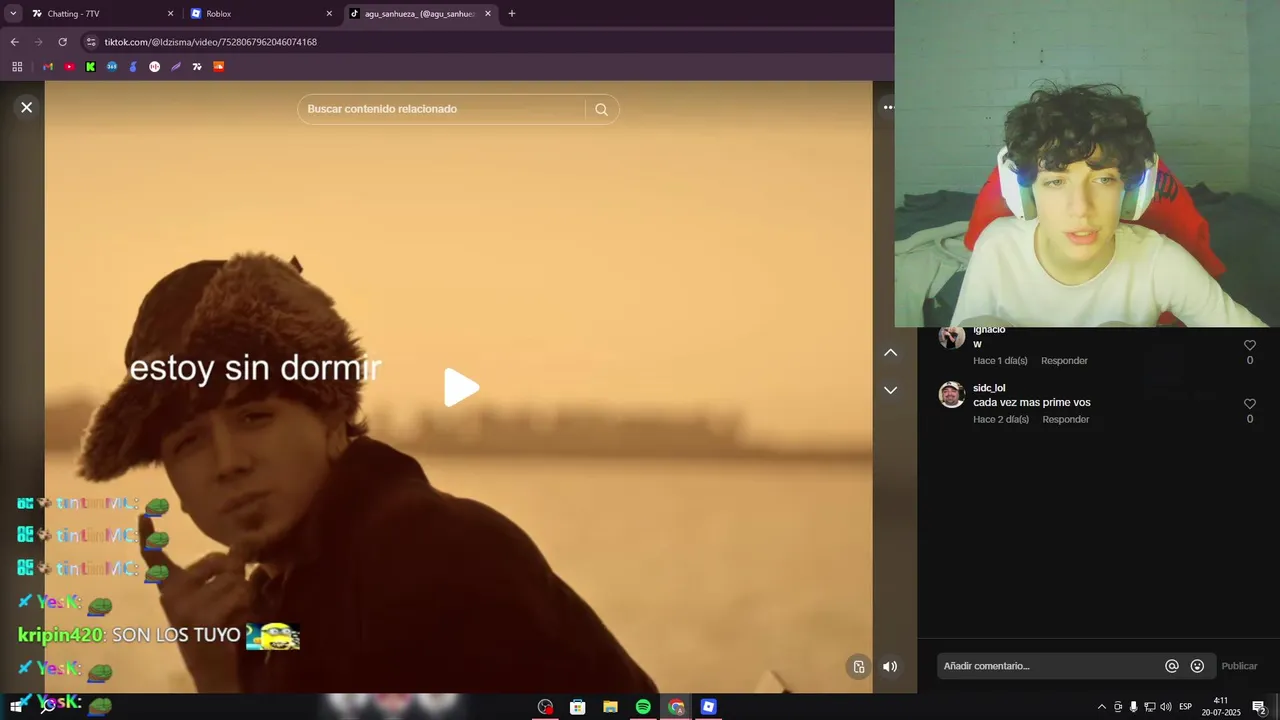Switch to the 'Chatting - 7TV' tab
The width and height of the screenshot is (1280, 720).
(x=100, y=14)
